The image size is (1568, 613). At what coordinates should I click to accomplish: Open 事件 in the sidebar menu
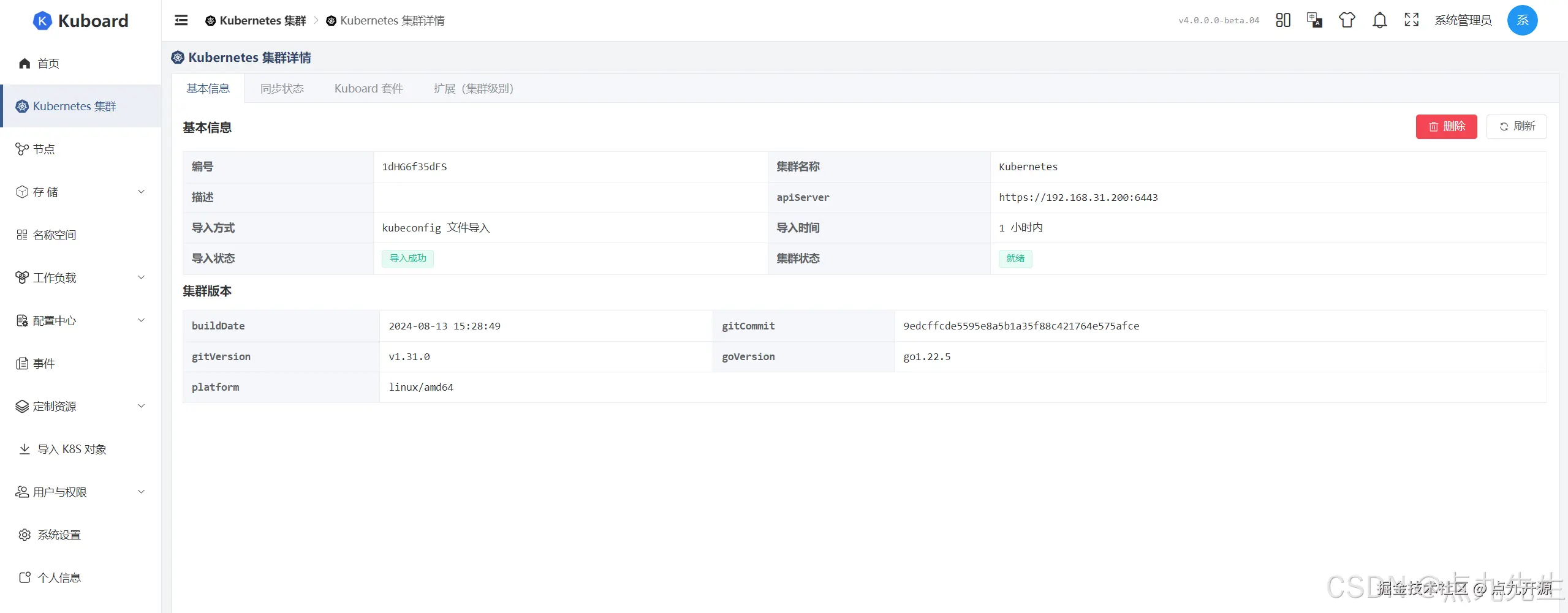[81, 363]
